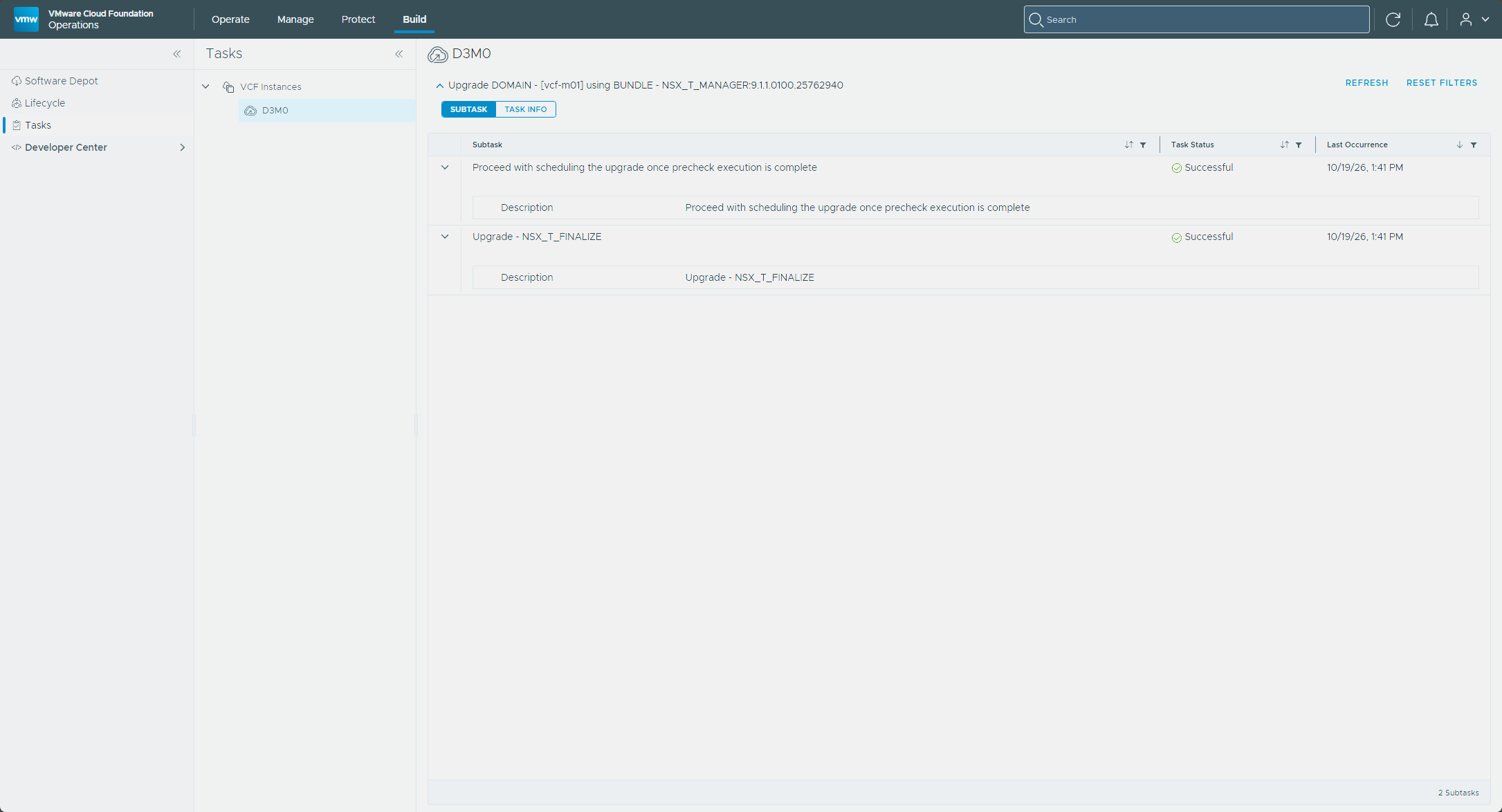Open the Protect menu
The width and height of the screenshot is (1502, 812).
point(358,19)
